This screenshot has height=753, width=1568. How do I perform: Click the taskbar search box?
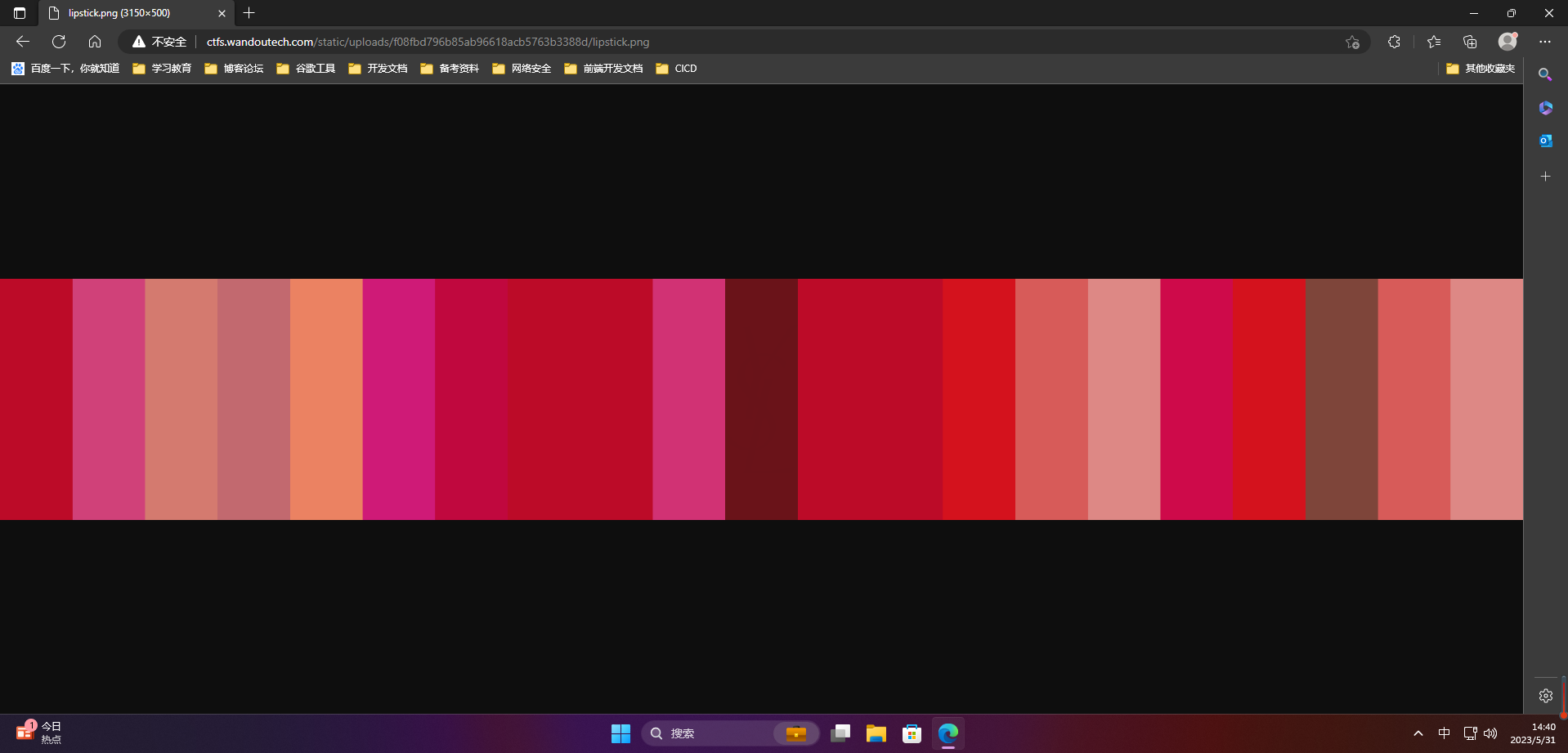pyautogui.click(x=730, y=733)
